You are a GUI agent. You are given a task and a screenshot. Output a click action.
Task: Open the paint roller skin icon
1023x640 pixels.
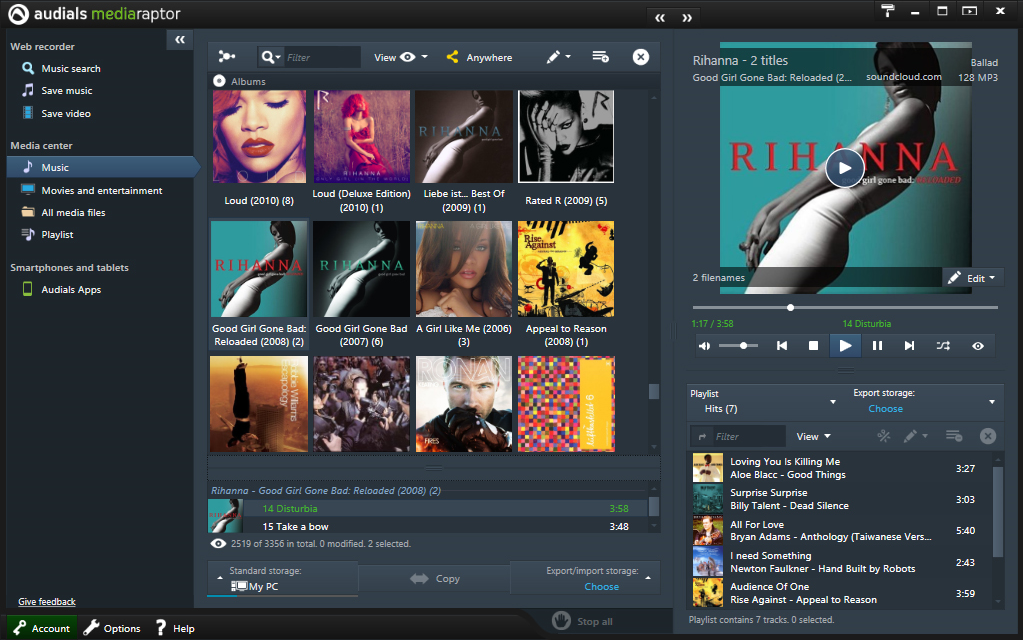coord(888,11)
